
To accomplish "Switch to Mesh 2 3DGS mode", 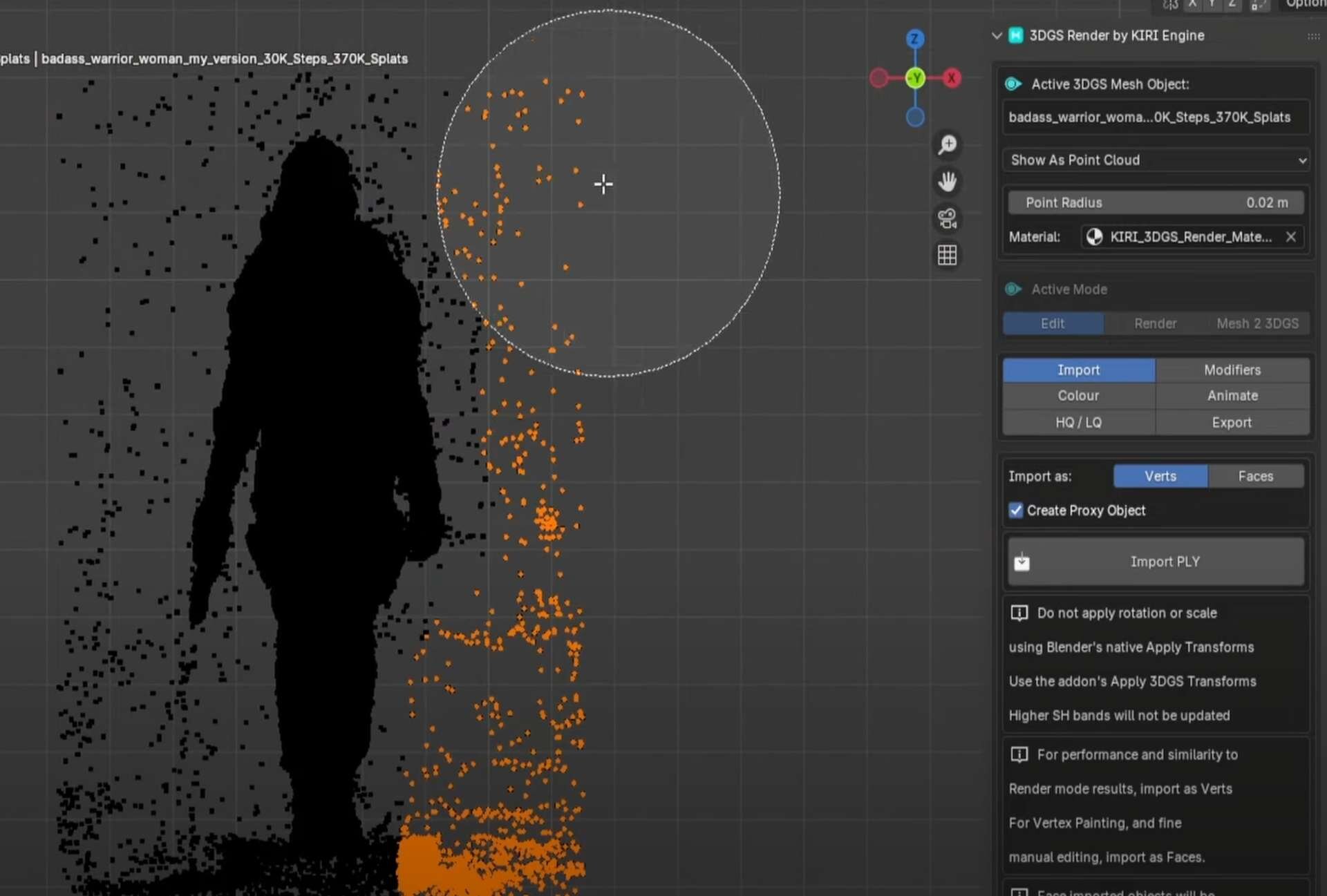I will coord(1257,323).
